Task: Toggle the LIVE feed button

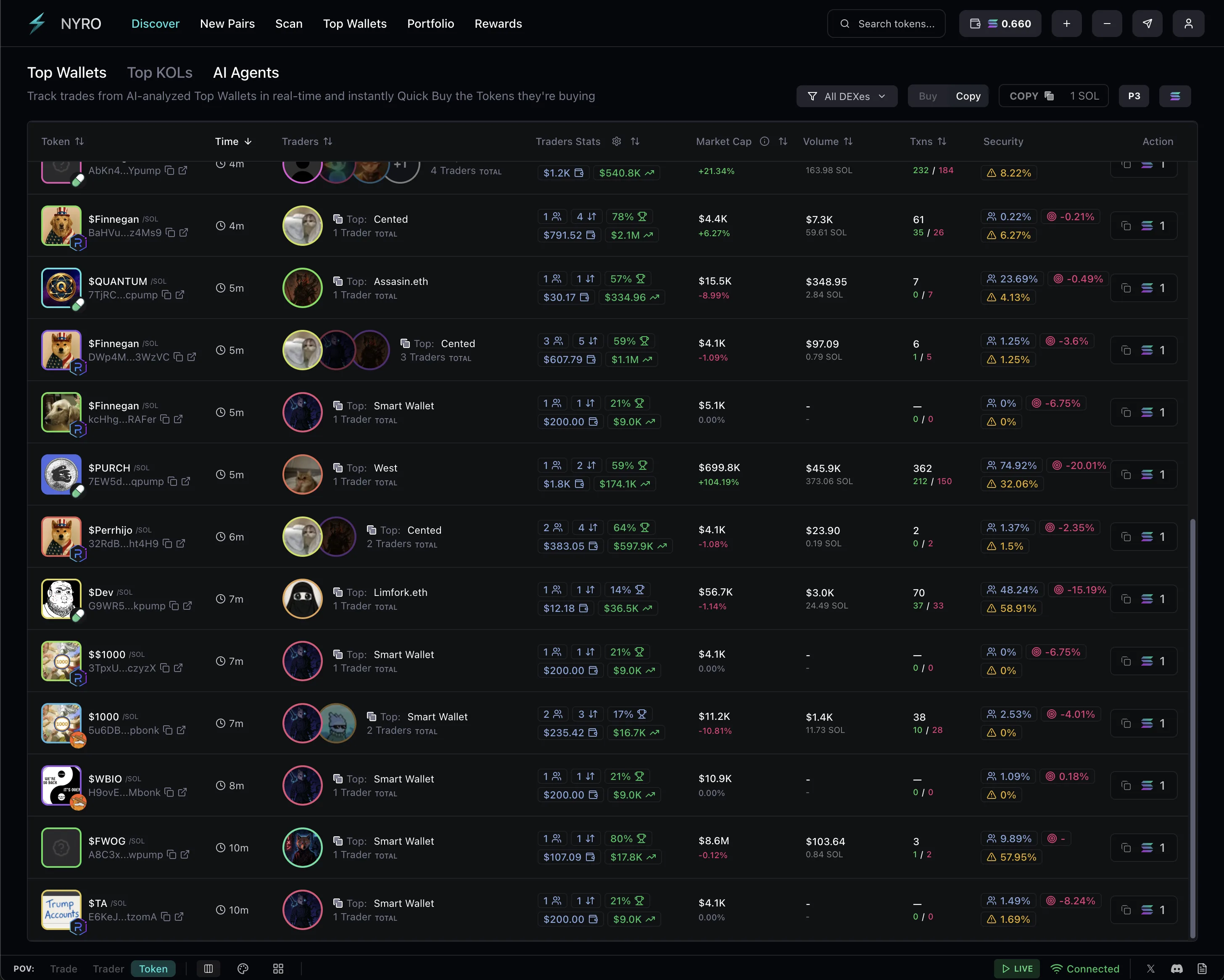Action: click(x=1017, y=969)
